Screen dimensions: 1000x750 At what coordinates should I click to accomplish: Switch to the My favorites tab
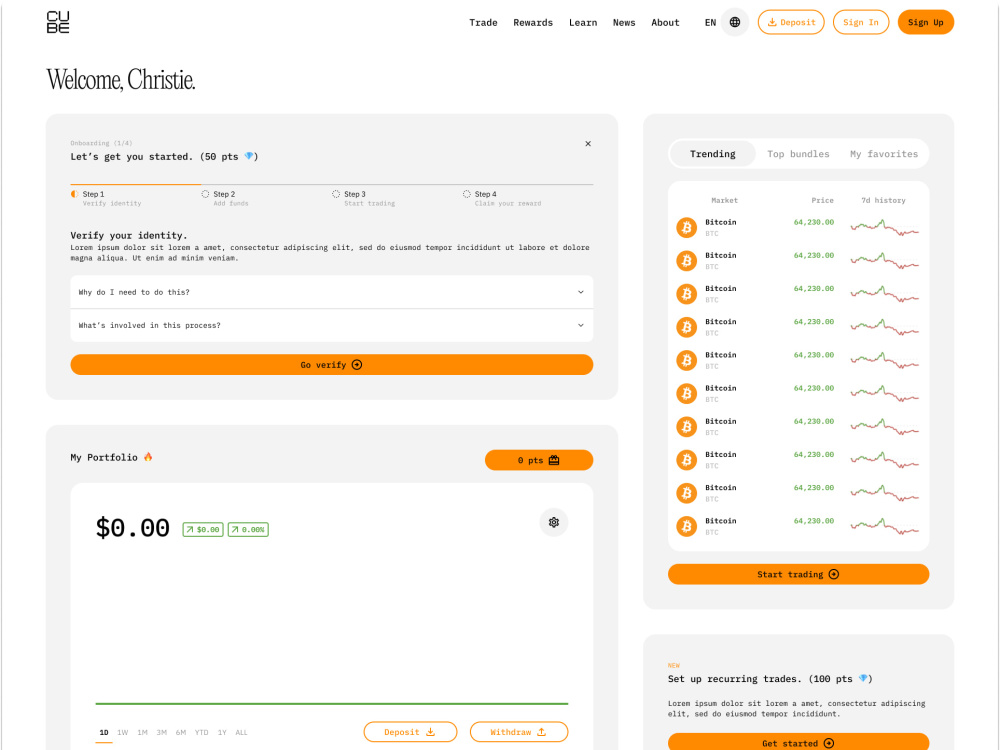[x=883, y=154]
